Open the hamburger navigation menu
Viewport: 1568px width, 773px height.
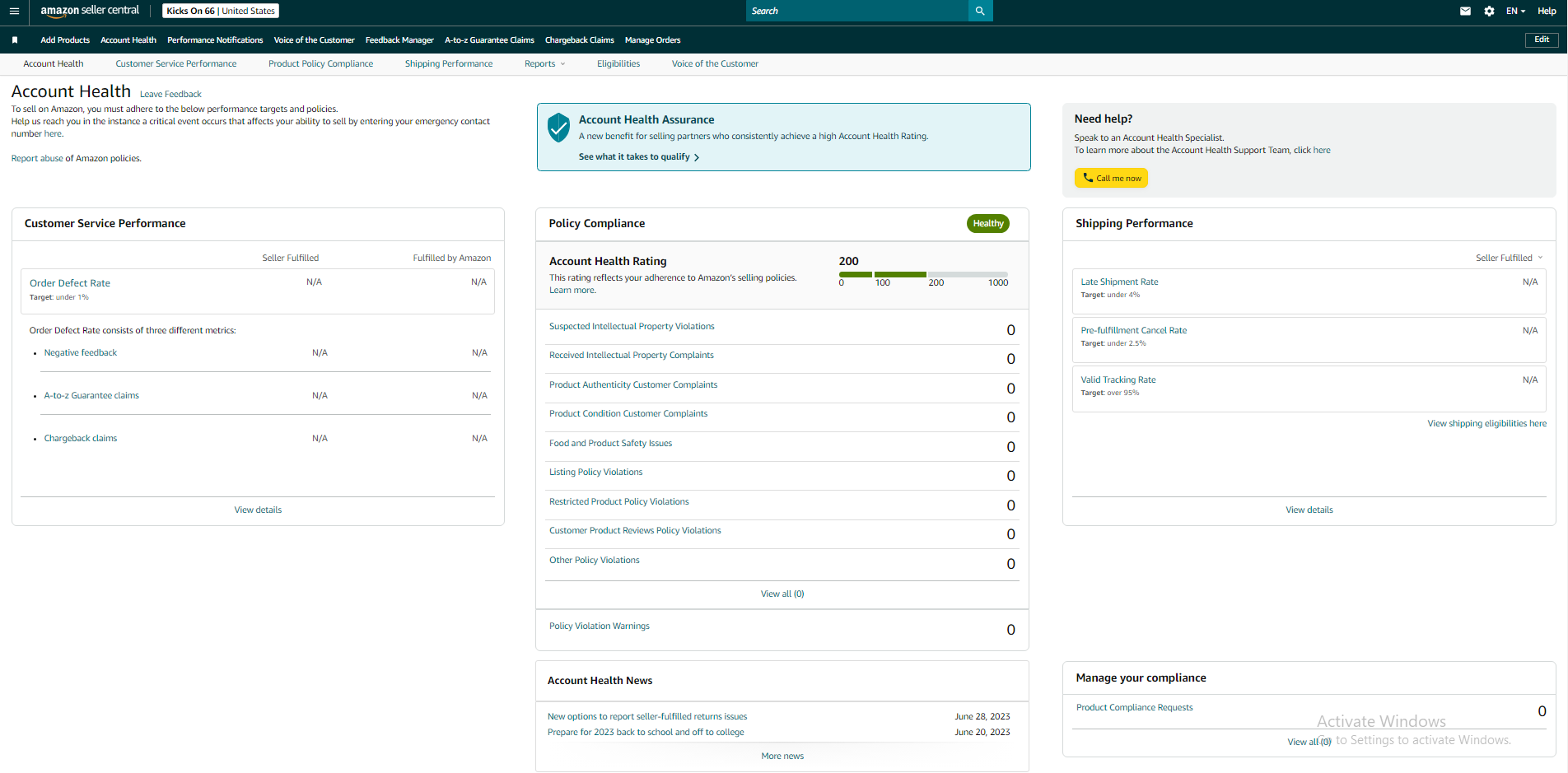[14, 11]
